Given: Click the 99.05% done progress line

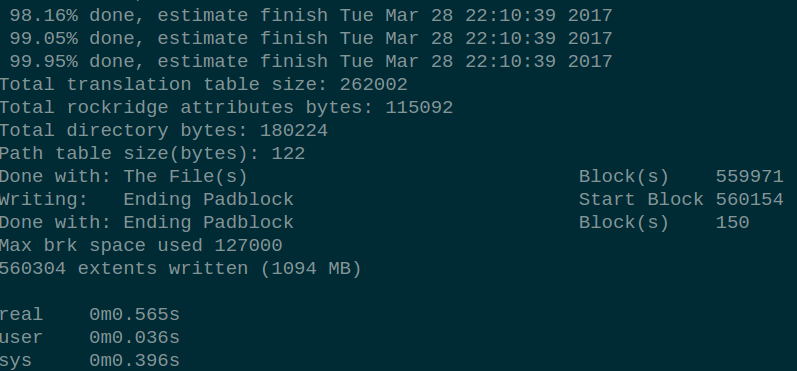Looking at the screenshot, I should (311, 39).
